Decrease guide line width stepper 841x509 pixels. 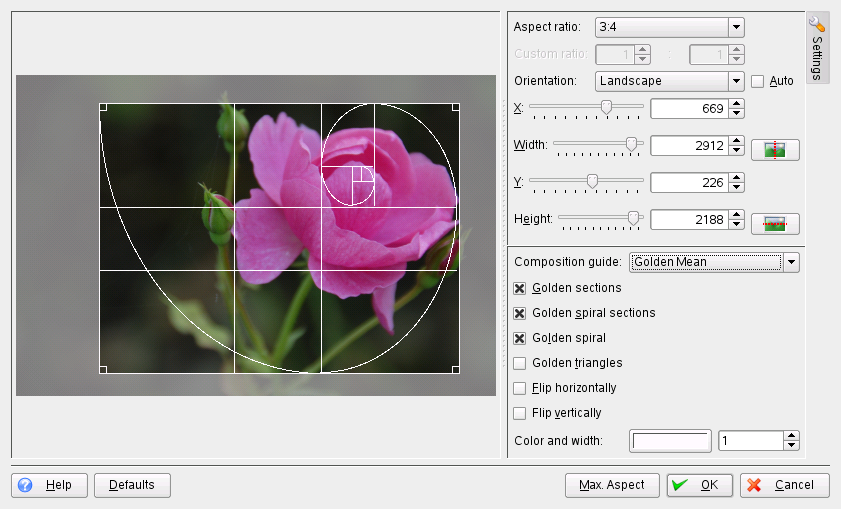[792, 446]
